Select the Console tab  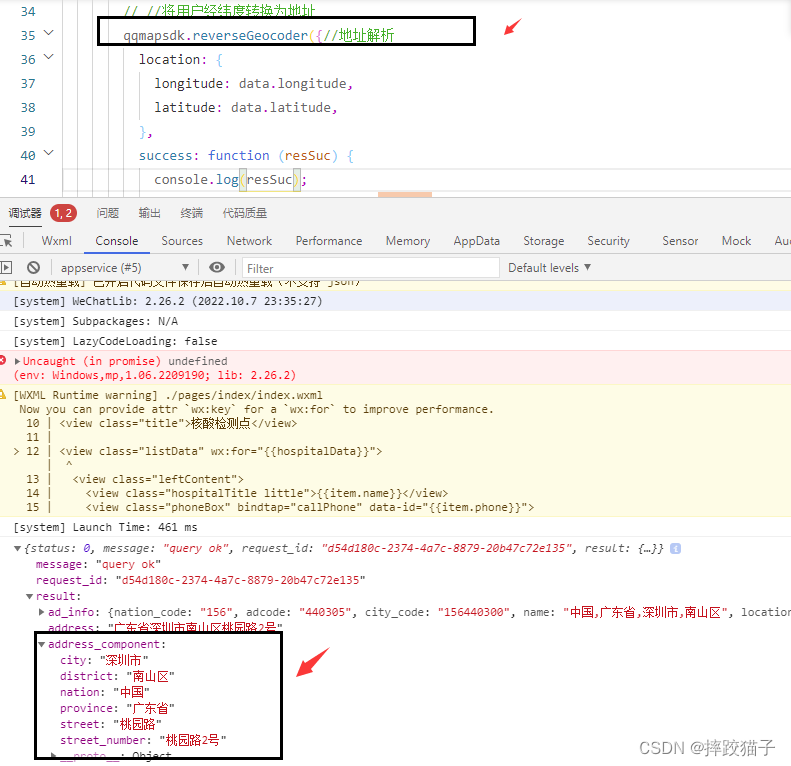pos(117,241)
